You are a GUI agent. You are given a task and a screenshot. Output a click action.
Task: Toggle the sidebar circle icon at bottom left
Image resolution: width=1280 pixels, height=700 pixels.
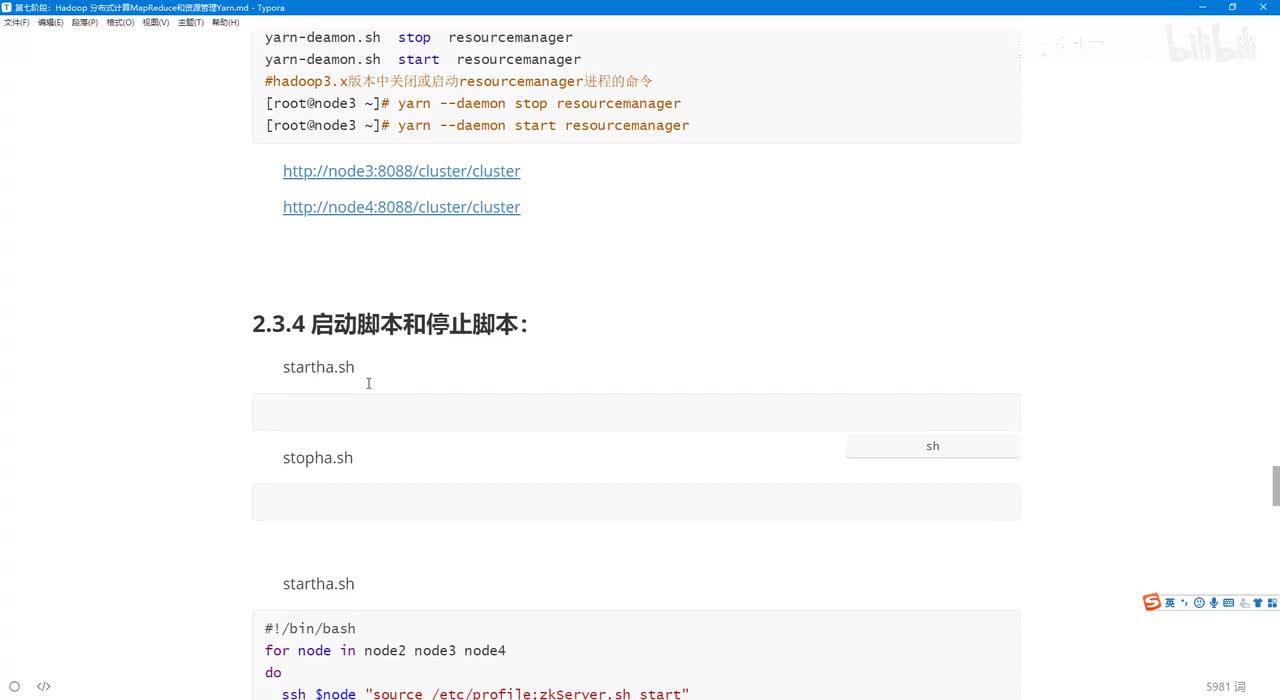[x=14, y=686]
